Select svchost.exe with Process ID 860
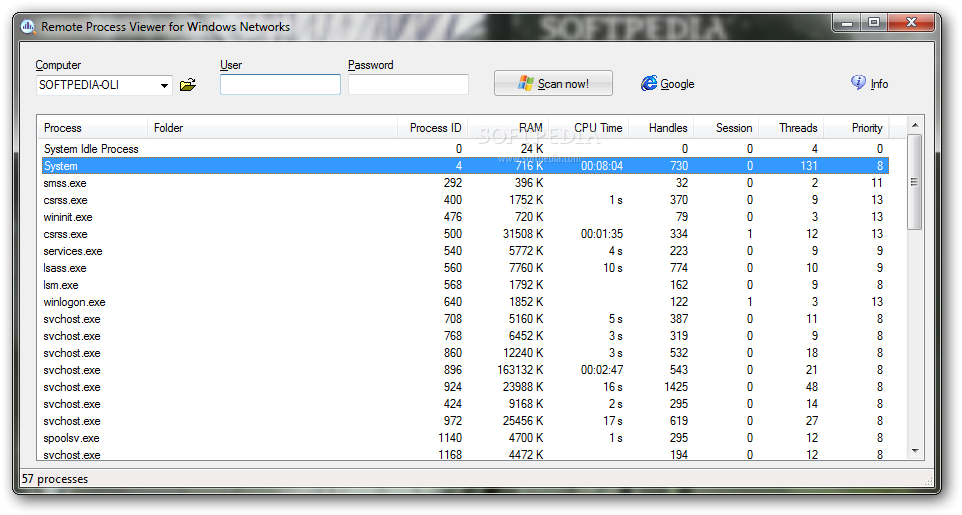This screenshot has height=515, width=962. pos(465,353)
